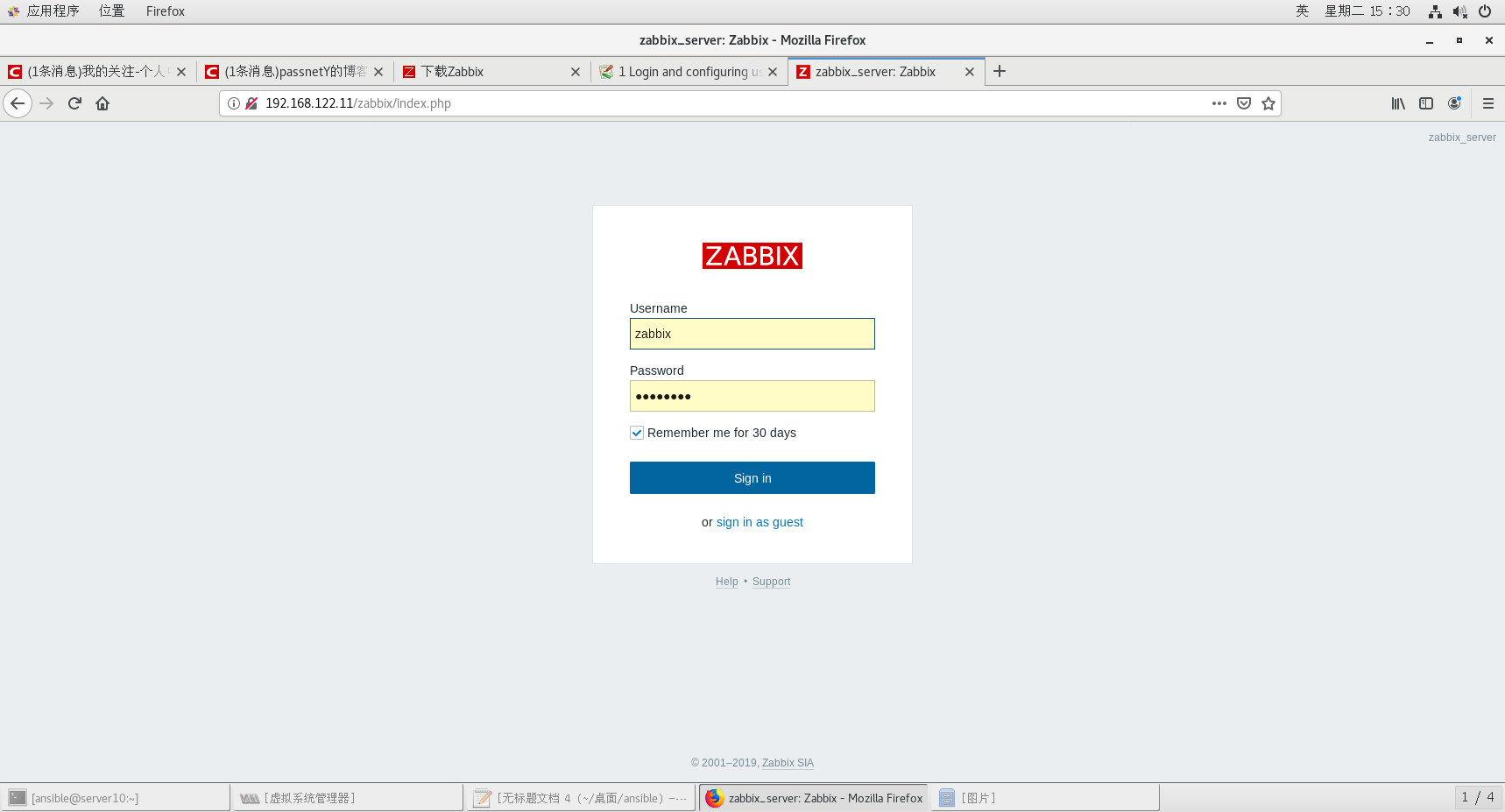Click the insecure connection padlock icon
This screenshot has height=812, width=1505.
(251, 103)
